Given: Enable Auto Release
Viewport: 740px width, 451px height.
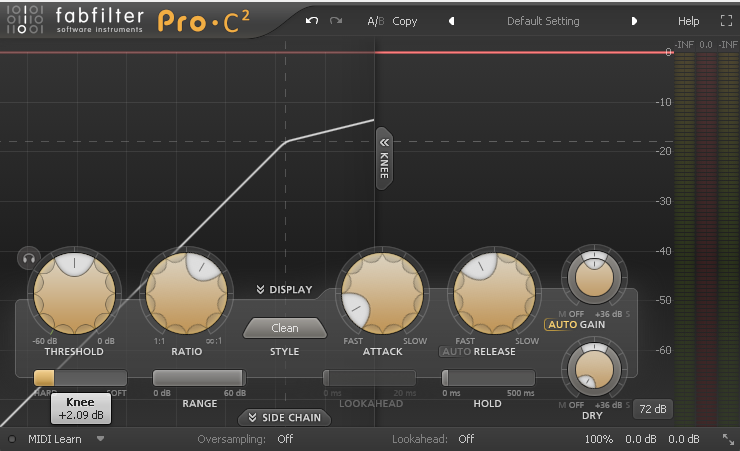Looking at the screenshot, I should [455, 351].
